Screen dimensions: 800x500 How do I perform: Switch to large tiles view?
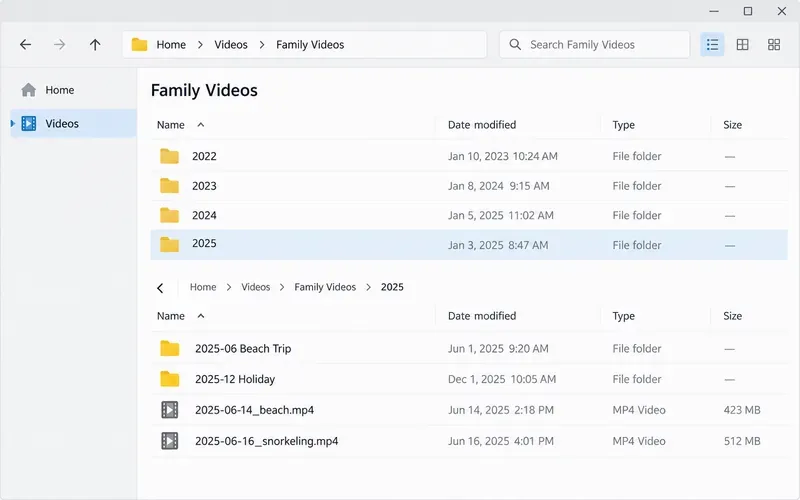coord(774,45)
